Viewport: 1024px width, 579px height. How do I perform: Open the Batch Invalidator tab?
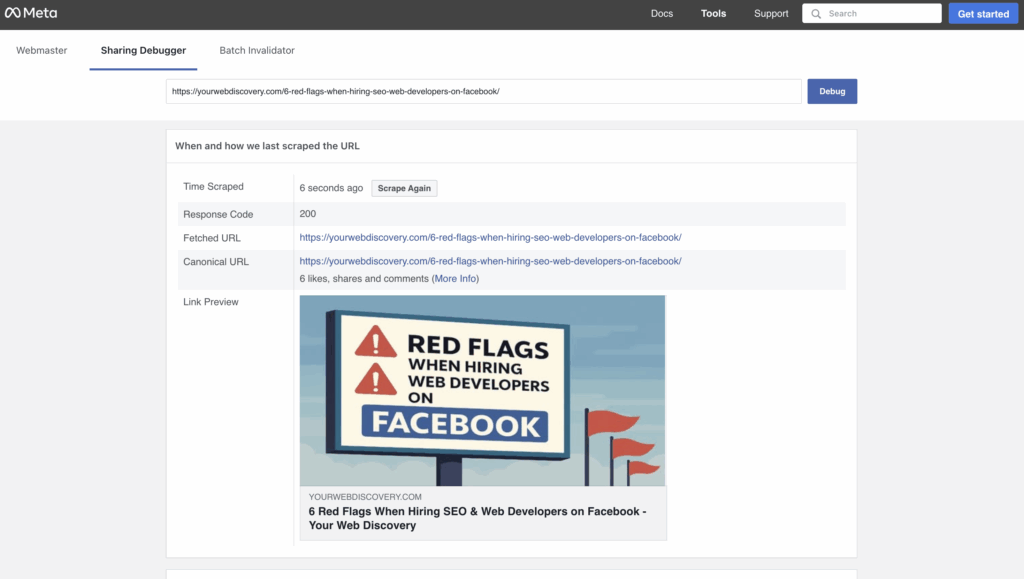pos(257,50)
